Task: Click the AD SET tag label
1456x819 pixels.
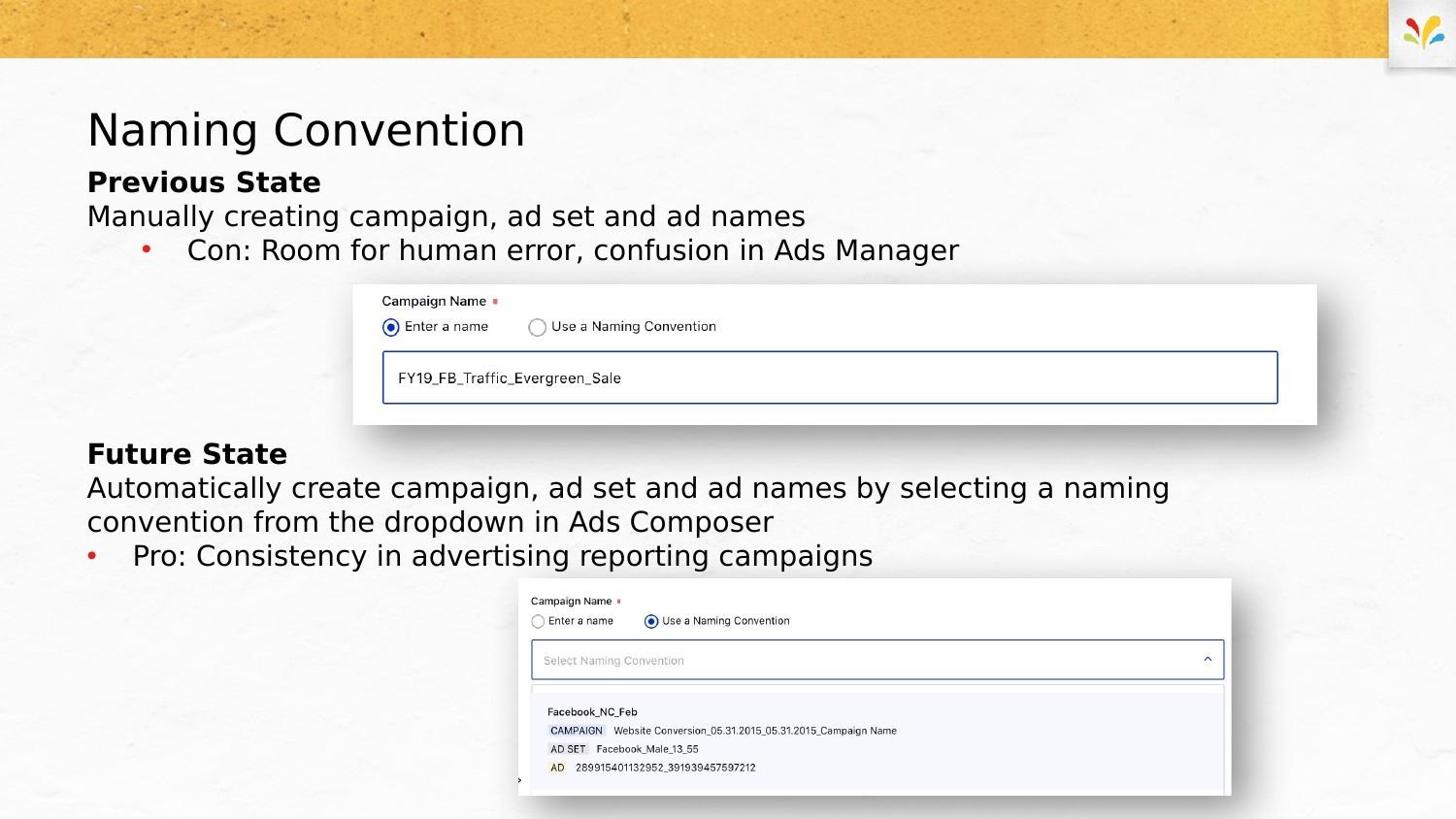Action: (568, 749)
